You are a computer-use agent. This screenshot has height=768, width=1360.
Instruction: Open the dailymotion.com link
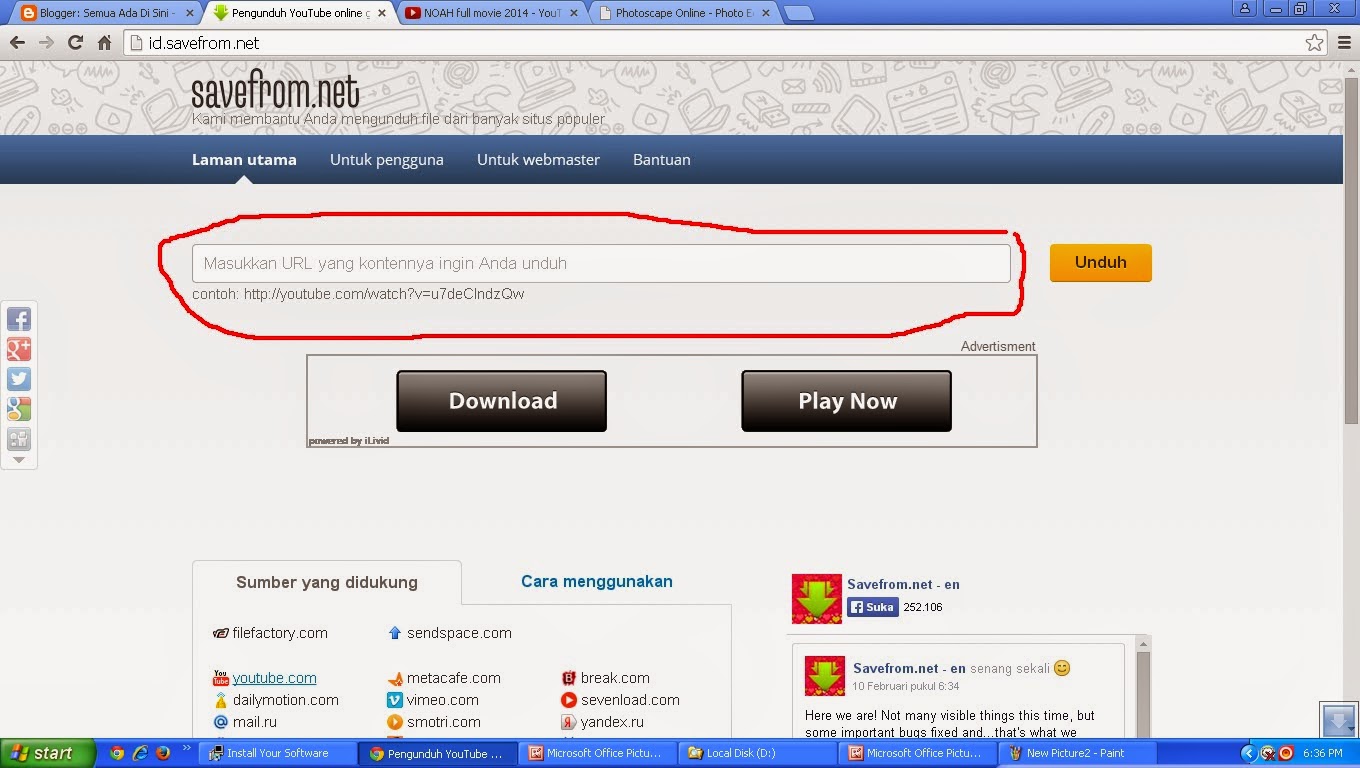point(285,700)
